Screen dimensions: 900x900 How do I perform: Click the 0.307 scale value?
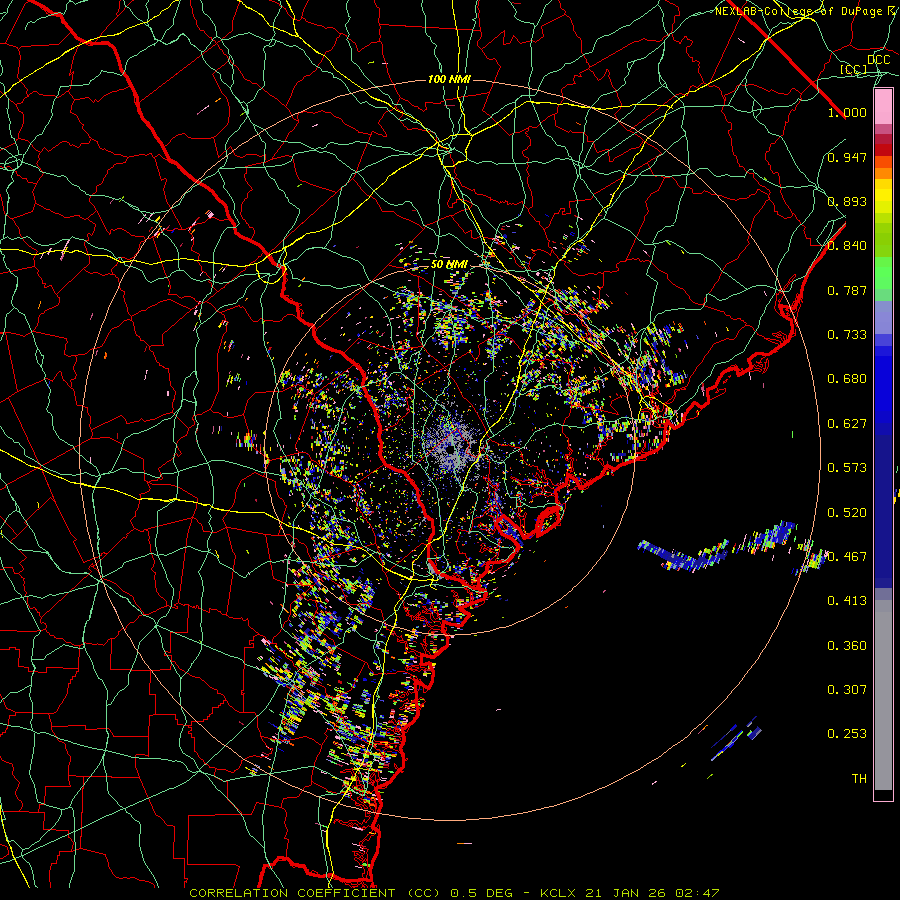click(x=847, y=690)
